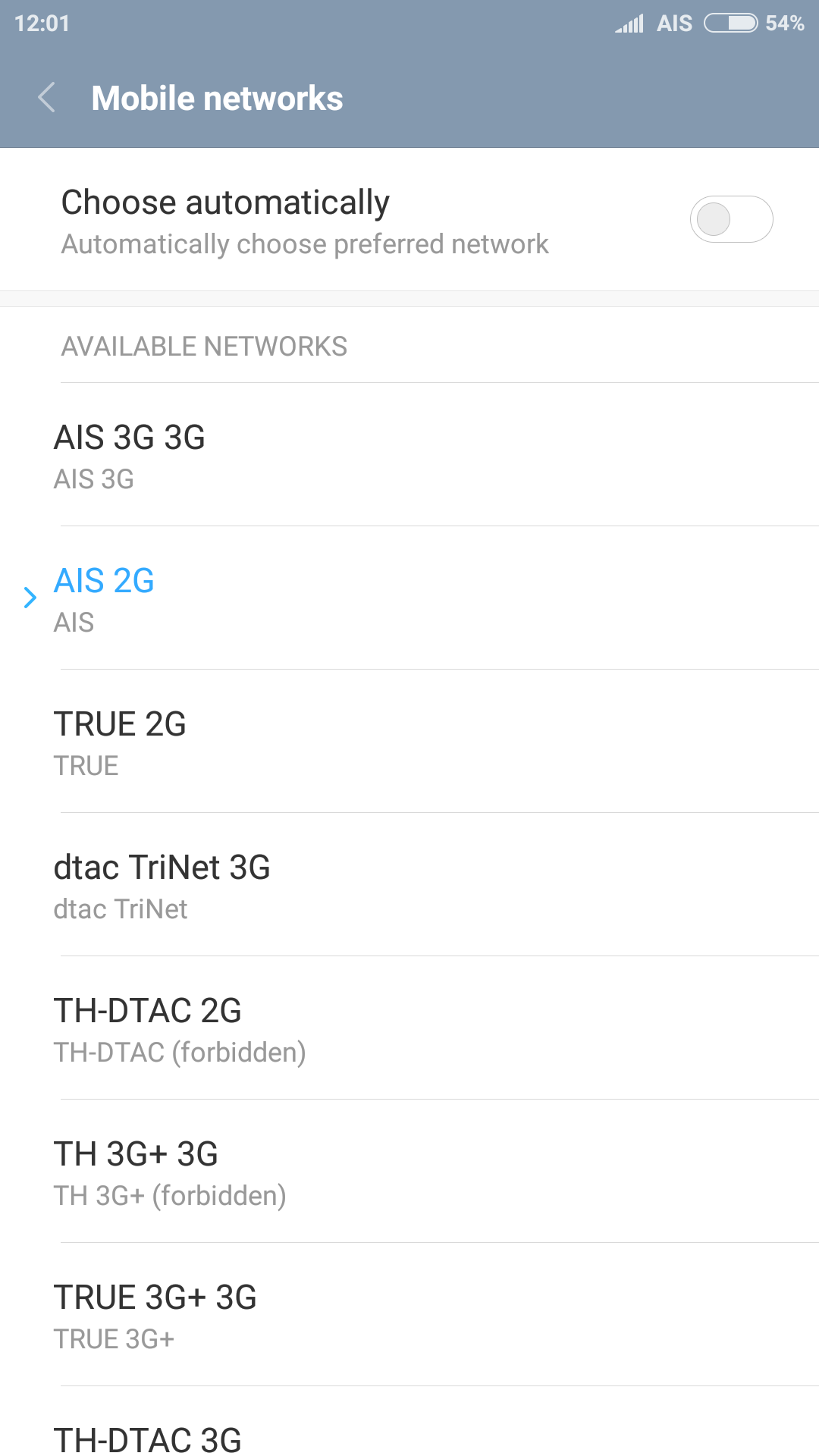
Task: Tap the 54% battery percentage
Action: 784,24
